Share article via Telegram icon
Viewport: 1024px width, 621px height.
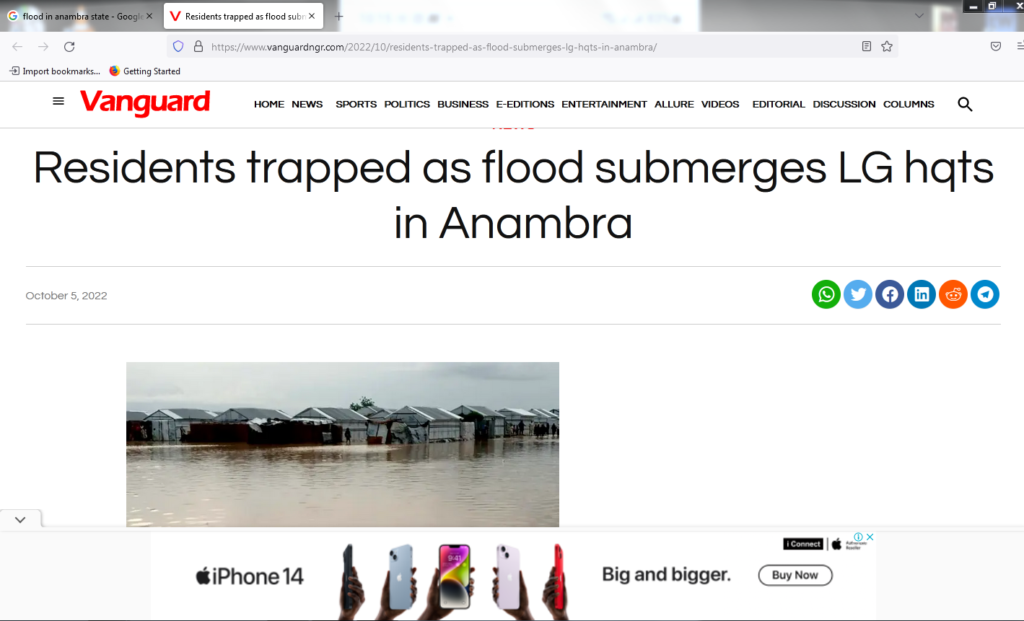tap(985, 295)
